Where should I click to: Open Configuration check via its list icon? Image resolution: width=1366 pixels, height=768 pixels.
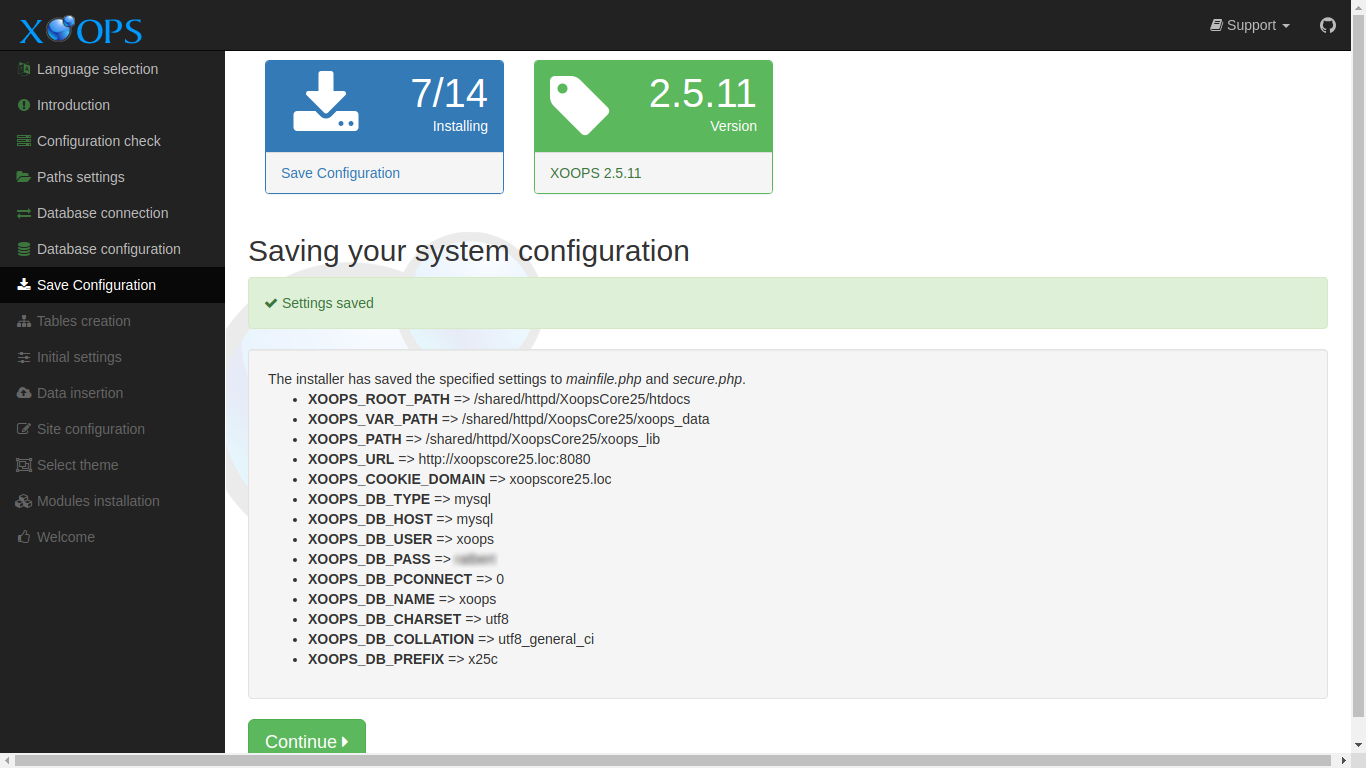coord(22,140)
